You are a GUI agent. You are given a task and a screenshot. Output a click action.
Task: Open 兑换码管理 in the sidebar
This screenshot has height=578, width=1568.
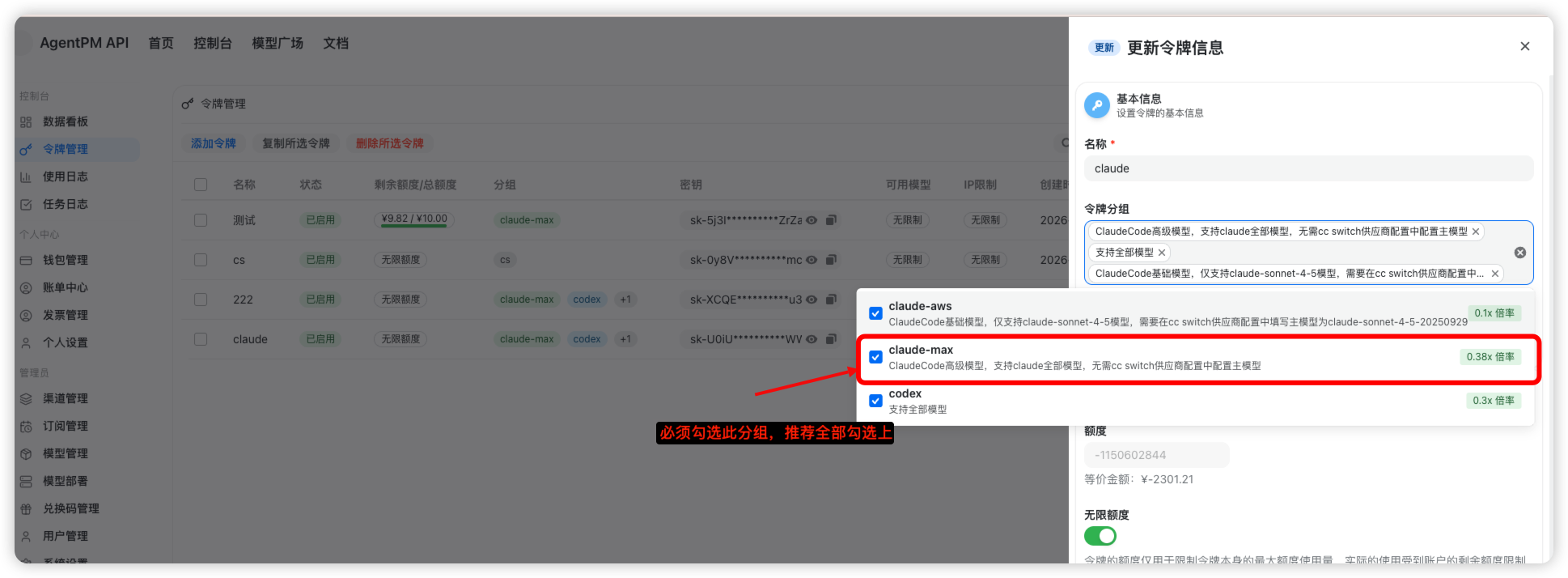pyautogui.click(x=71, y=508)
